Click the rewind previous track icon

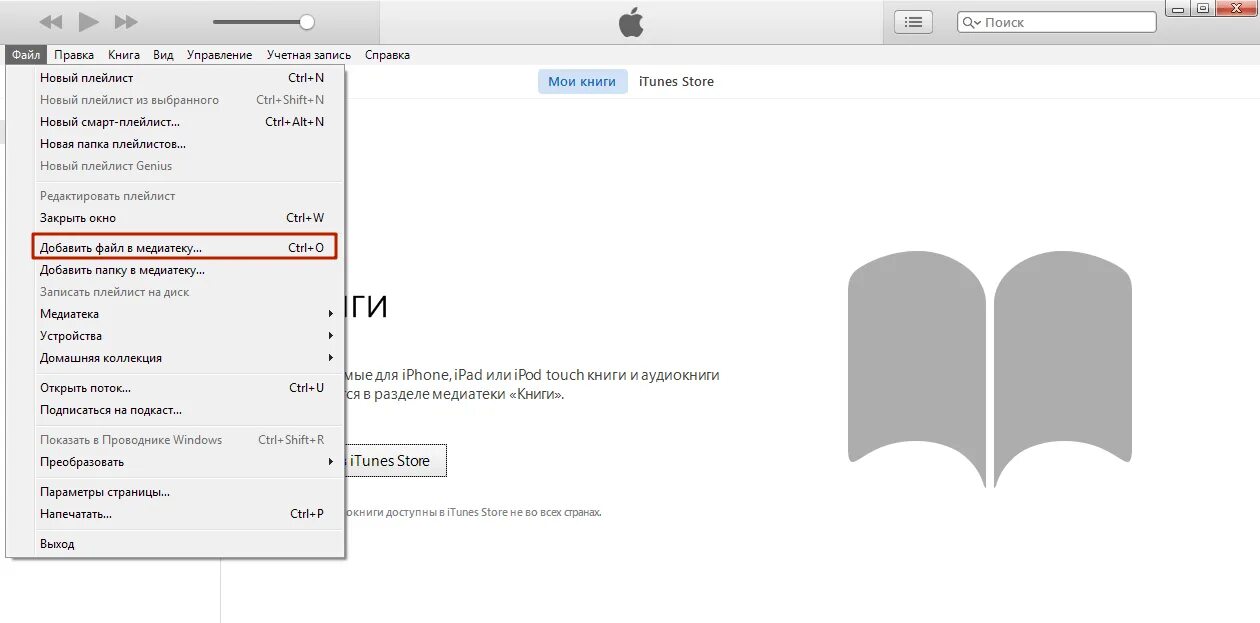point(51,21)
